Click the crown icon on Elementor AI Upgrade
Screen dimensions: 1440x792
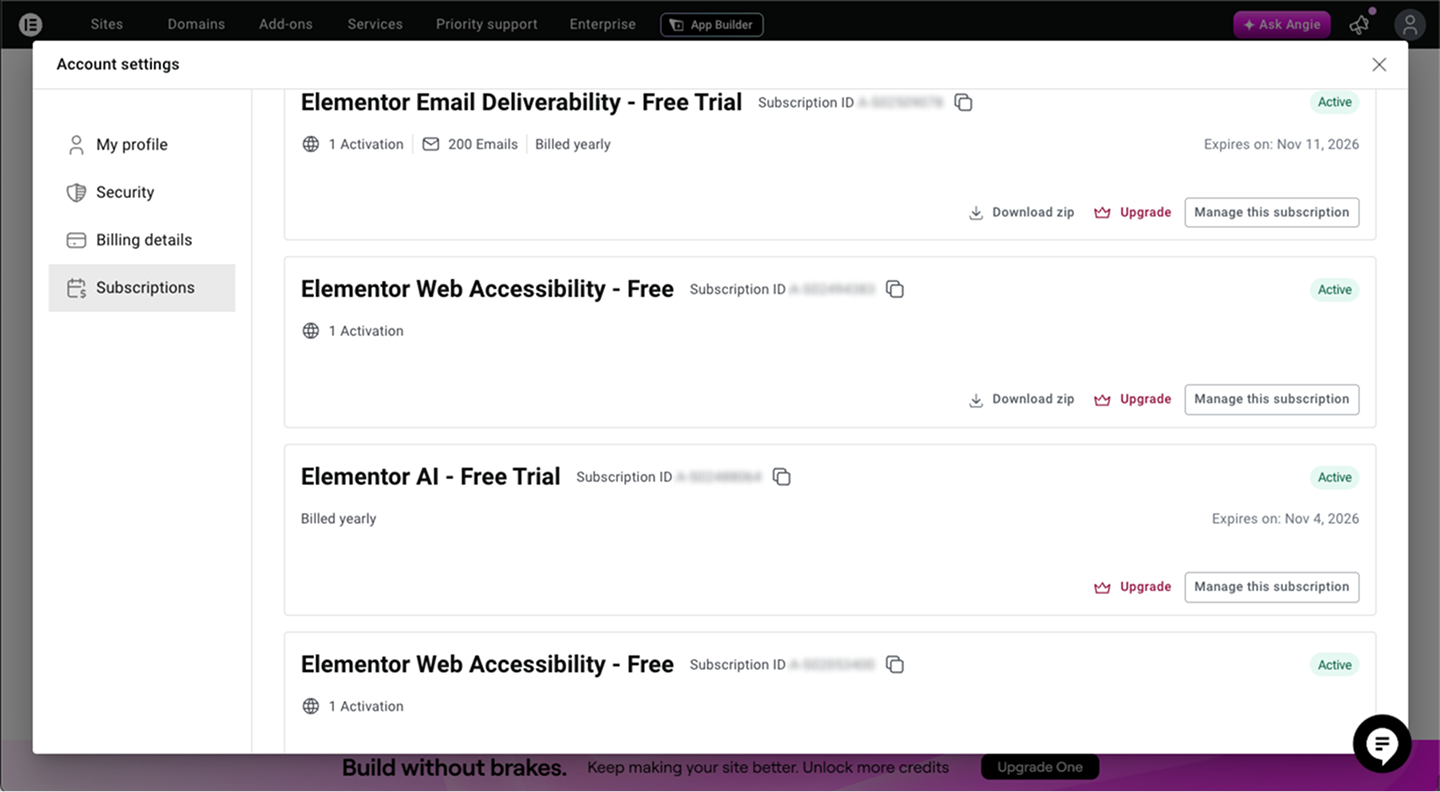click(x=1102, y=587)
